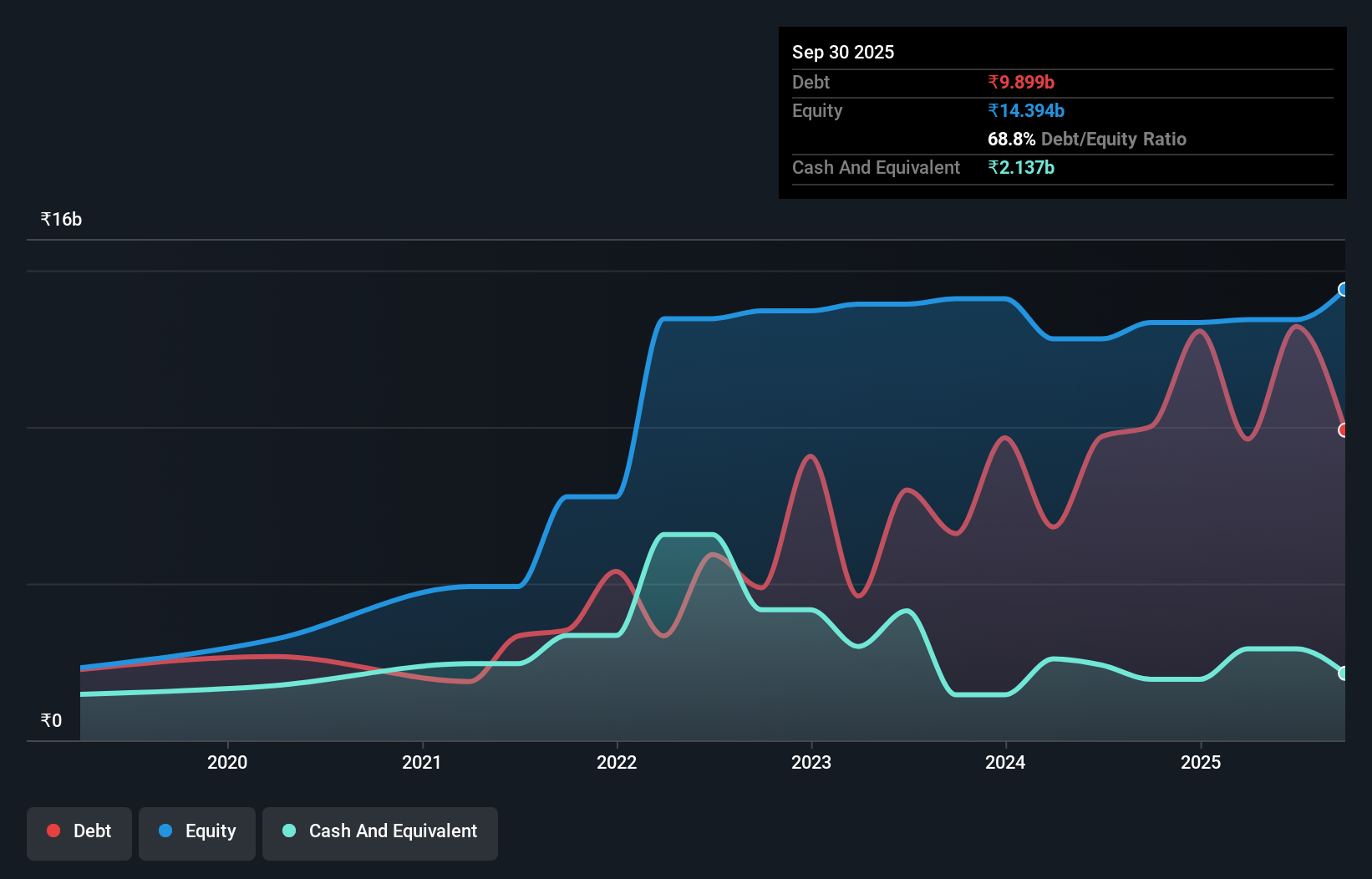Select the 2022 year label on the axis
1372x879 pixels.
[617, 762]
